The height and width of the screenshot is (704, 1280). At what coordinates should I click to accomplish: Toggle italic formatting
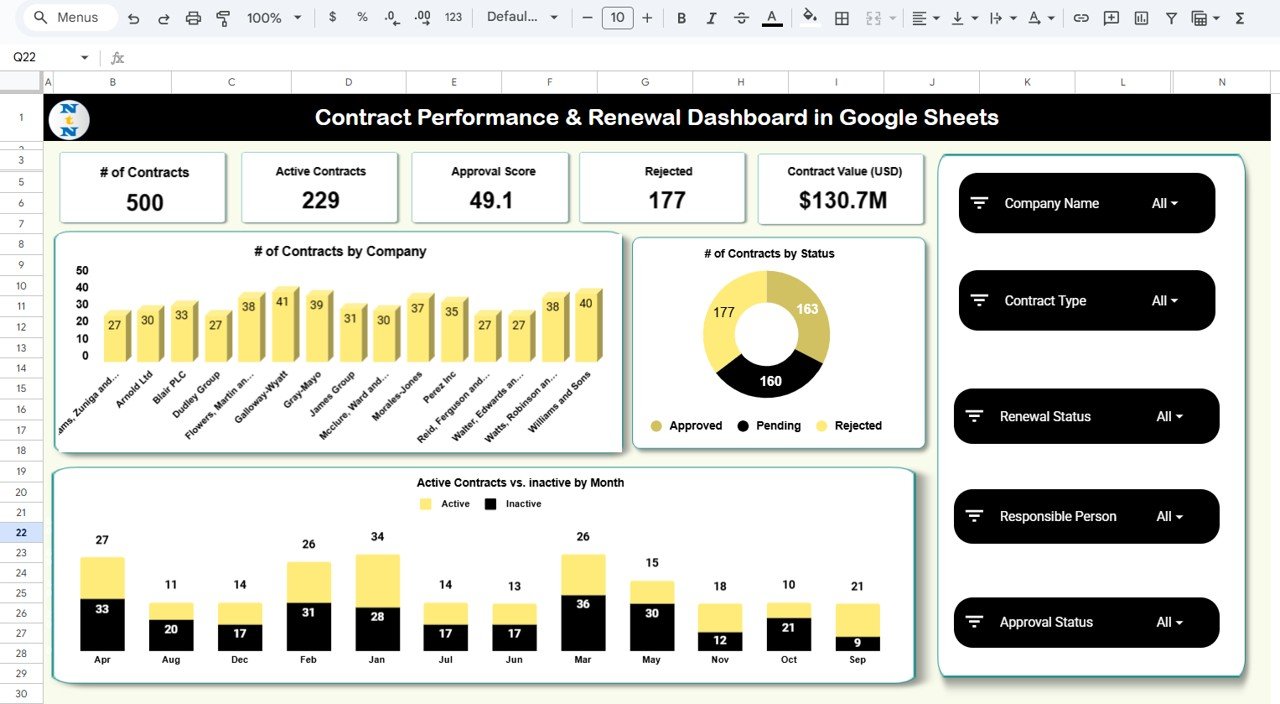(x=711, y=17)
